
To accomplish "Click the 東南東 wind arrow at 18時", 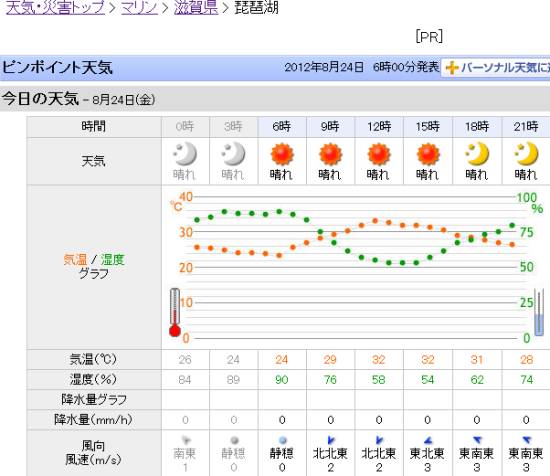I will coord(477,440).
